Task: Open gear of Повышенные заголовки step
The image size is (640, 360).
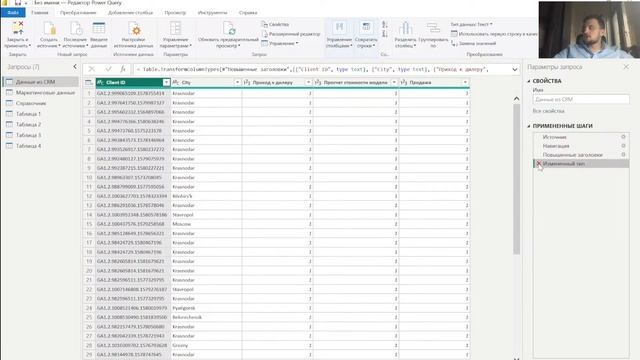Action: pos(623,155)
